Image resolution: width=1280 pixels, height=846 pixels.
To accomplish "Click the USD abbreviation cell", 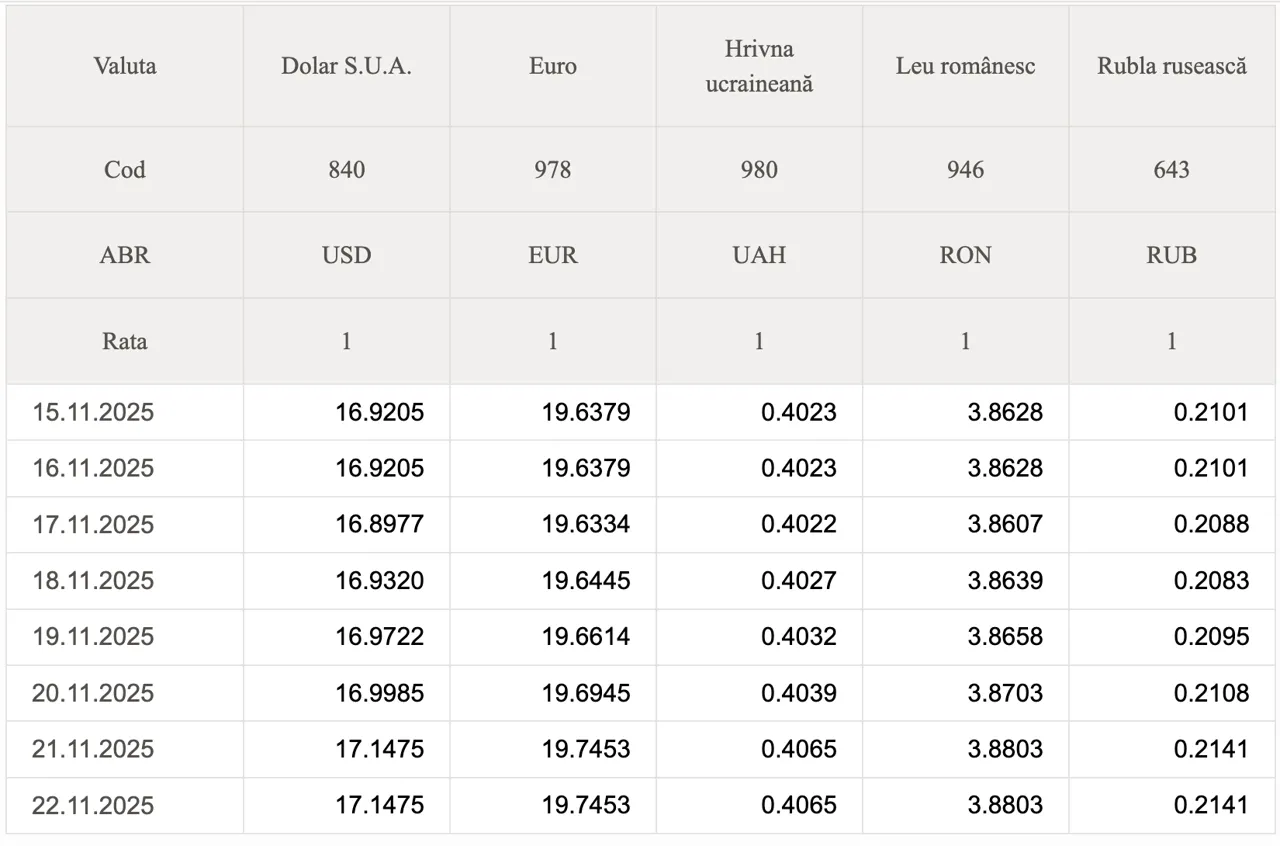I will point(346,255).
